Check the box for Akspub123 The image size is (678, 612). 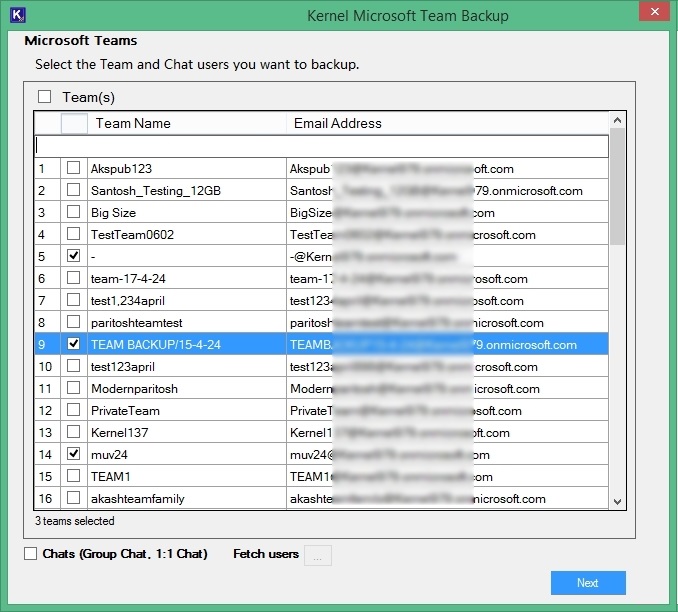point(74,168)
